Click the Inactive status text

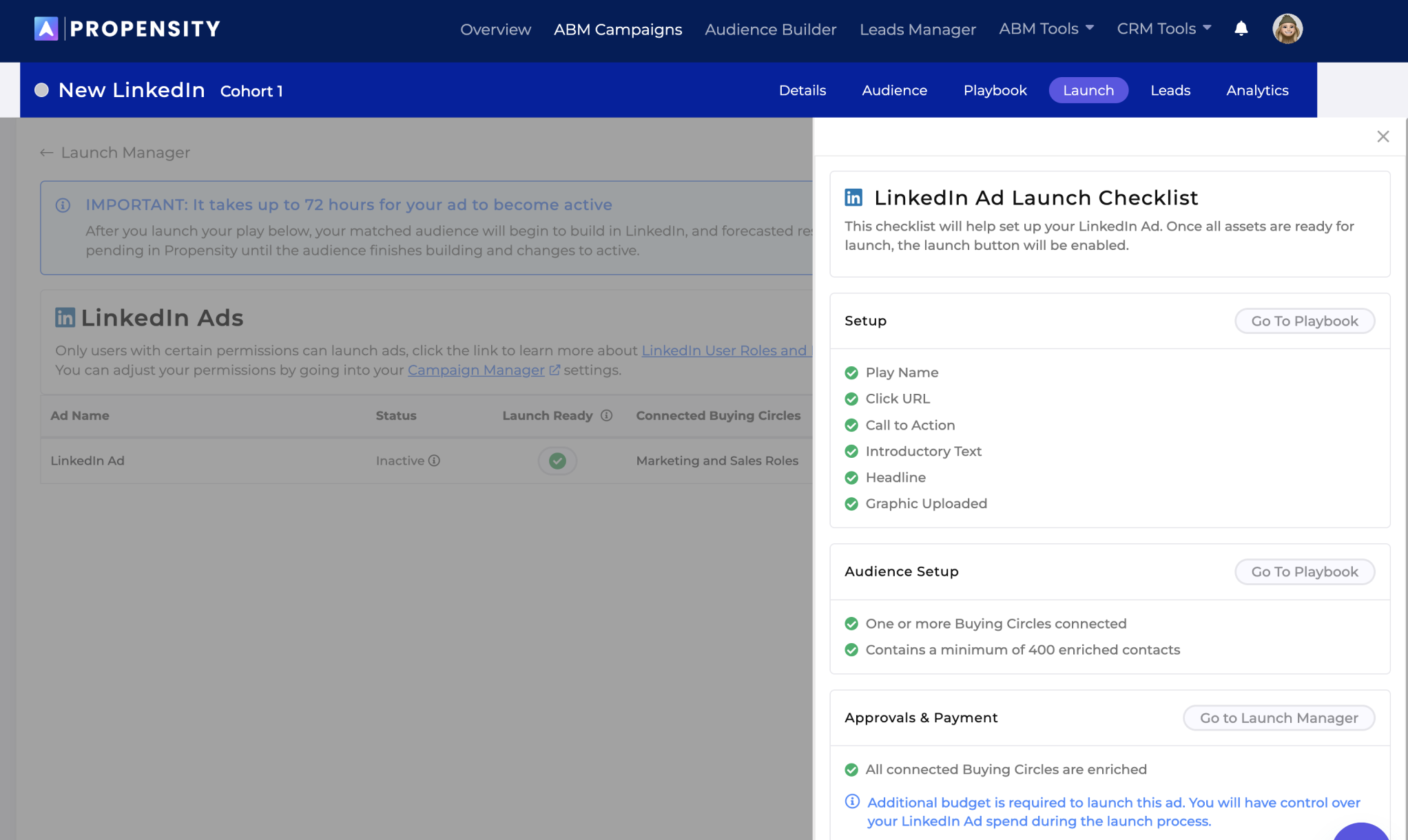400,461
